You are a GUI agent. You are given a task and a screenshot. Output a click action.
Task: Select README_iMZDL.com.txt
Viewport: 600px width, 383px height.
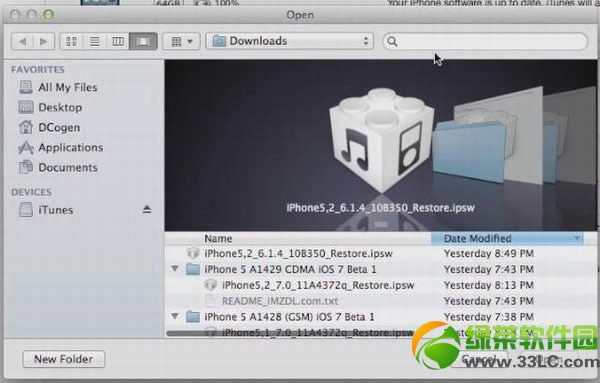coord(381,301)
